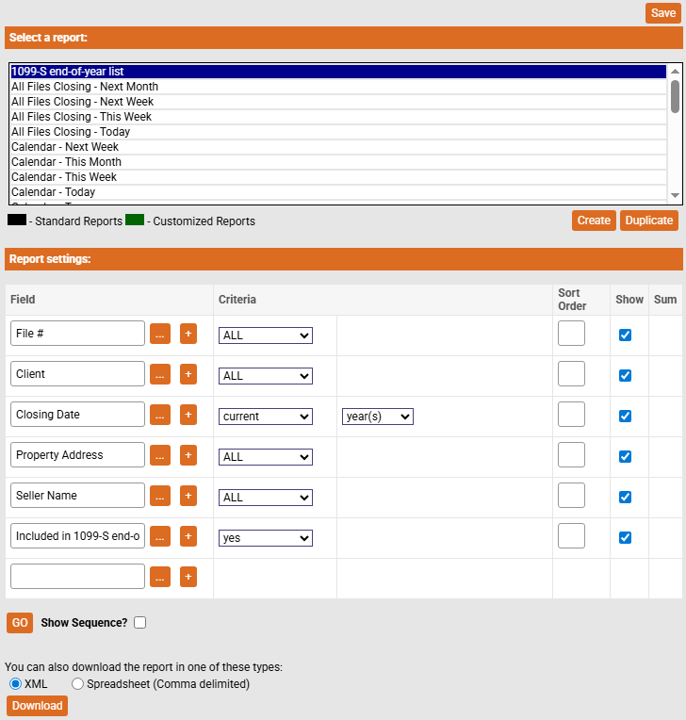Uncheck Show for Seller Name field
686x720 pixels.
(x=625, y=497)
